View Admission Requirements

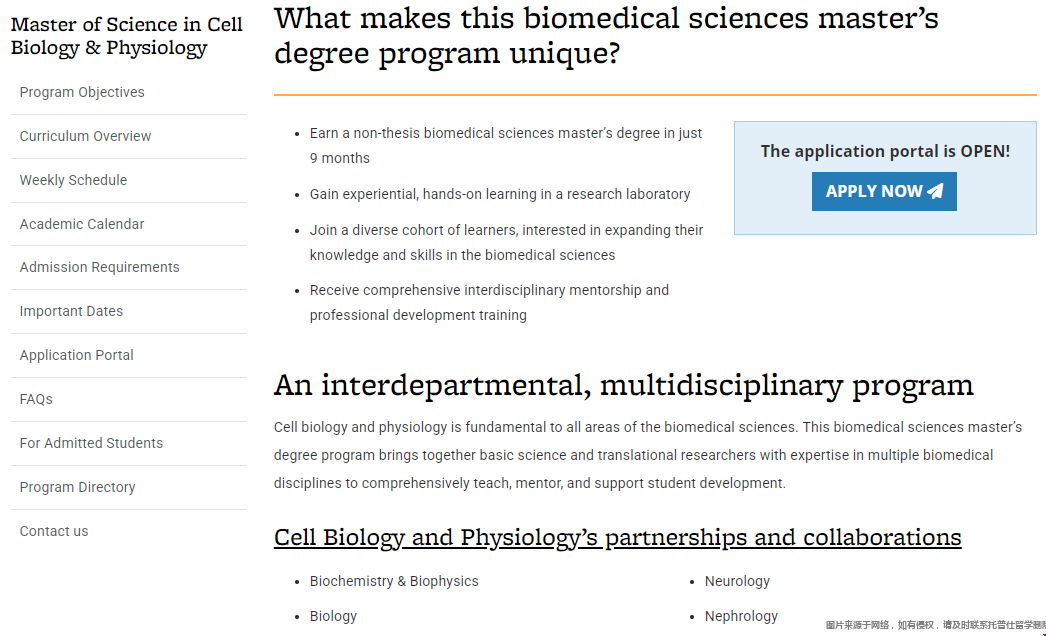(99, 267)
